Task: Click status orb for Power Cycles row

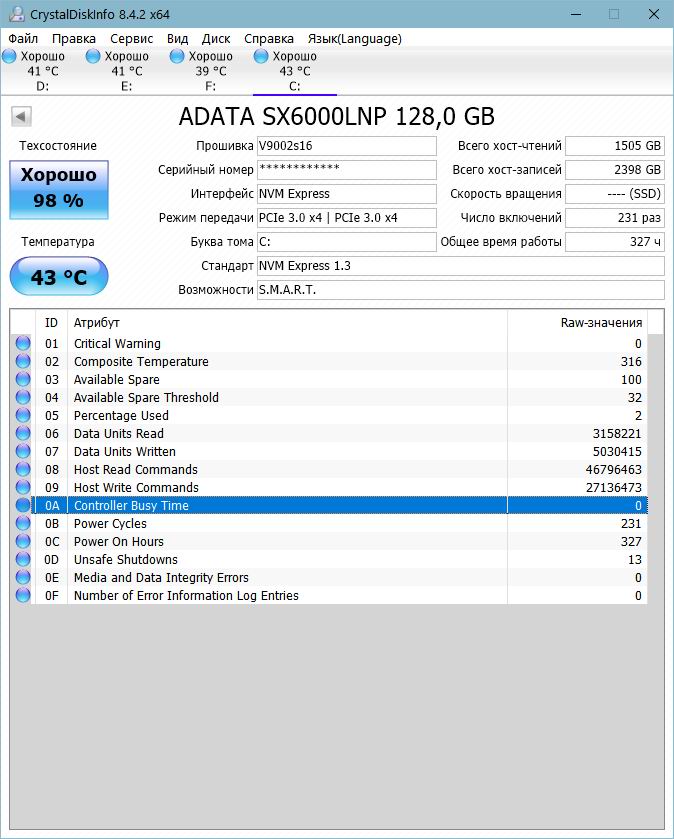Action: click(x=23, y=523)
